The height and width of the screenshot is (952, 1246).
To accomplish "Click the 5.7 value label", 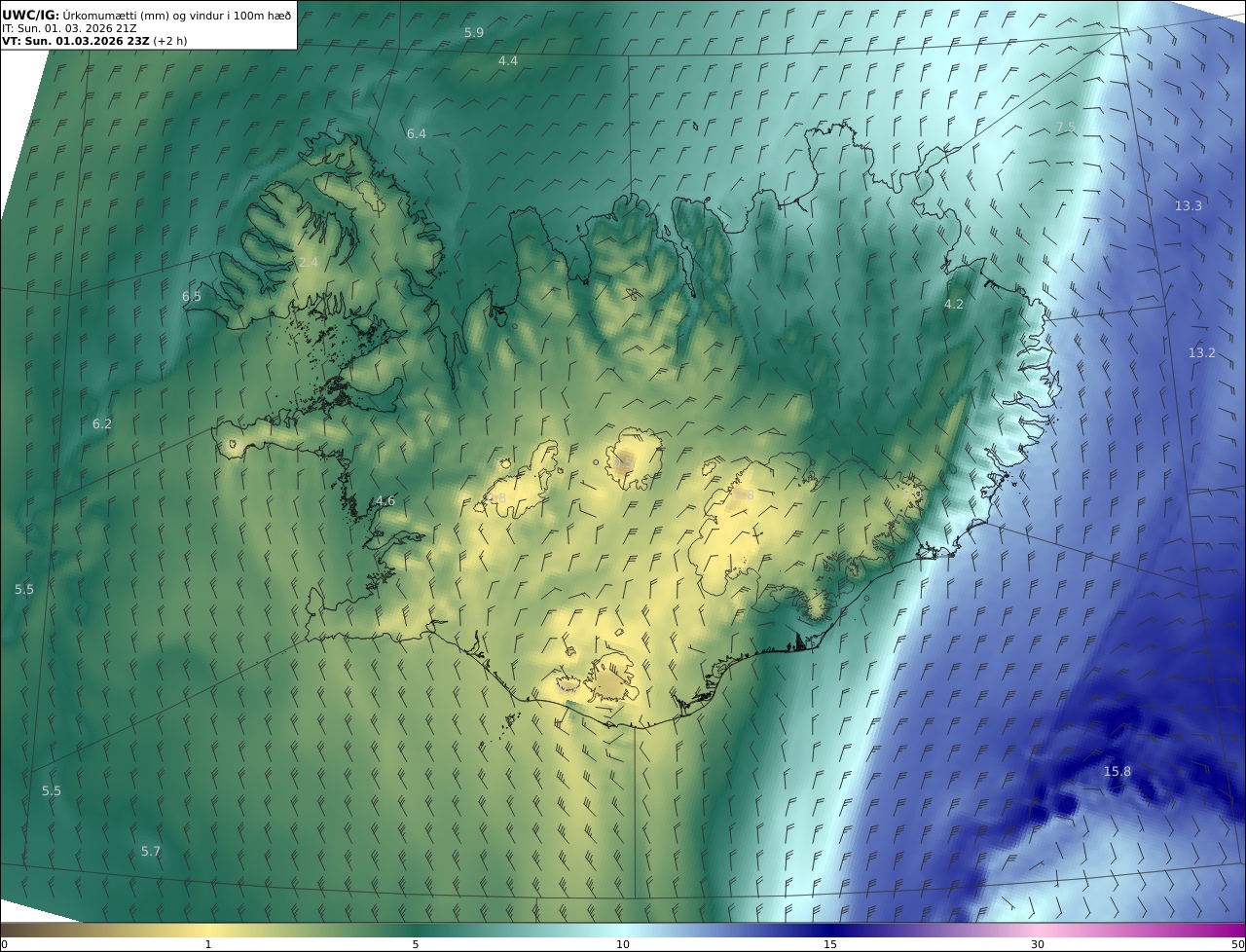I will click(151, 851).
